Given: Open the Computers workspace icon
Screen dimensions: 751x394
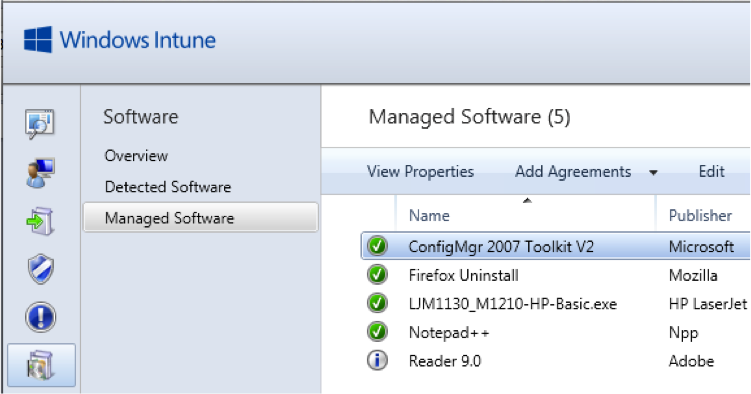Looking at the screenshot, I should pos(40,173).
